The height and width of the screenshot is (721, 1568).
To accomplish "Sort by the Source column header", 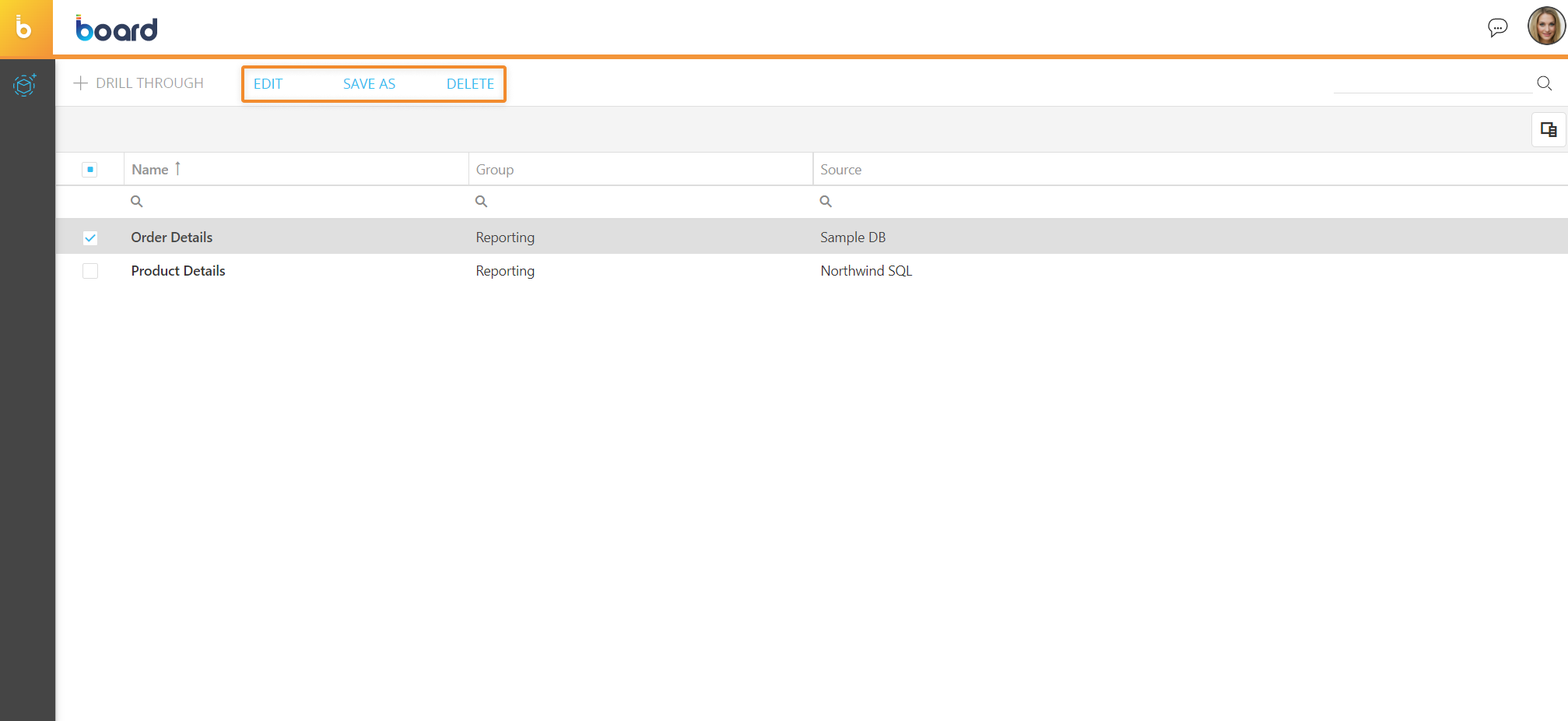I will [840, 170].
